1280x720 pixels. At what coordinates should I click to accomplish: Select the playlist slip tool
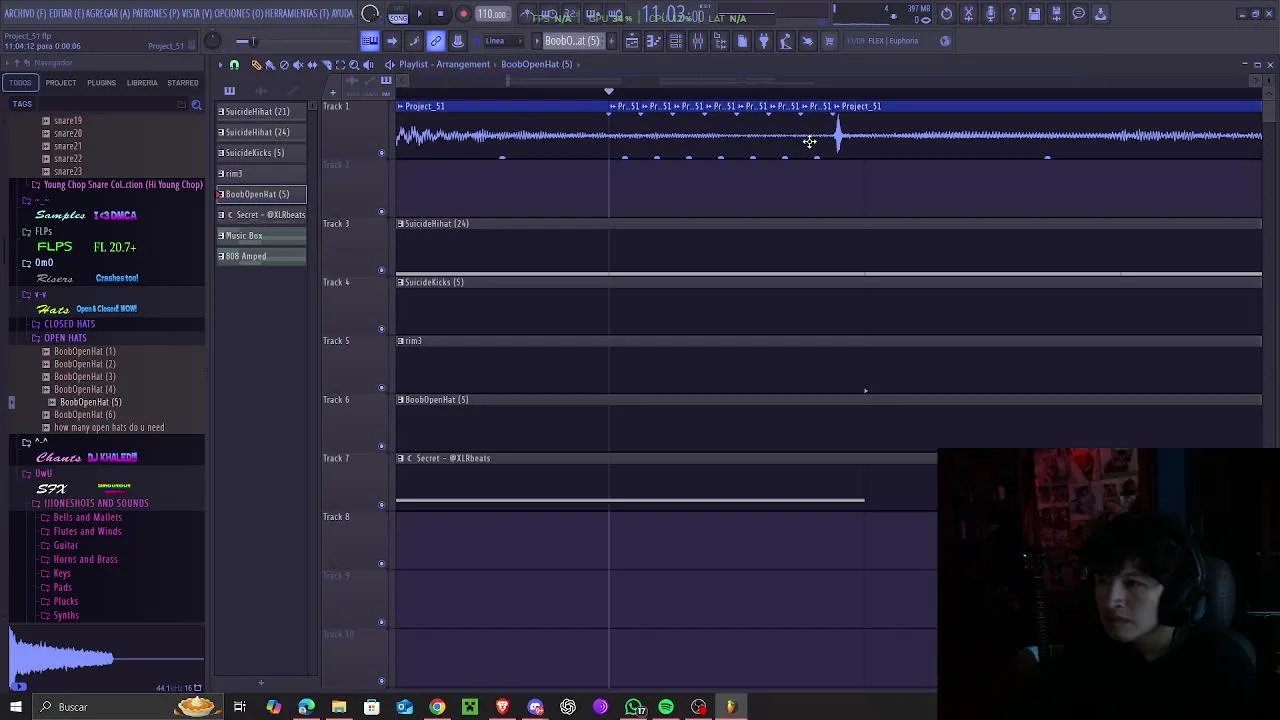pos(312,65)
